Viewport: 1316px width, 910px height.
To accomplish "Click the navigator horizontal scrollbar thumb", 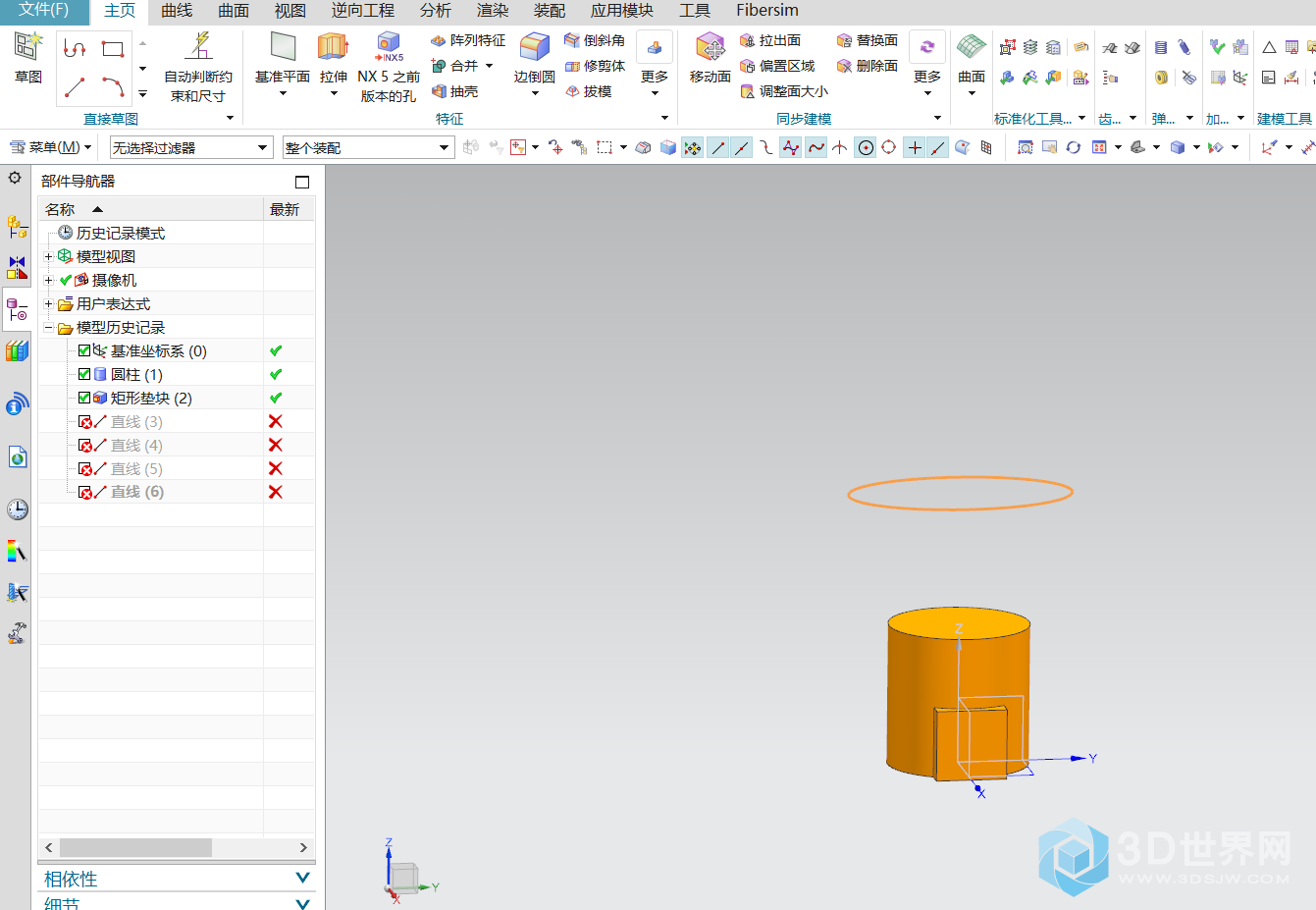I will click(135, 847).
